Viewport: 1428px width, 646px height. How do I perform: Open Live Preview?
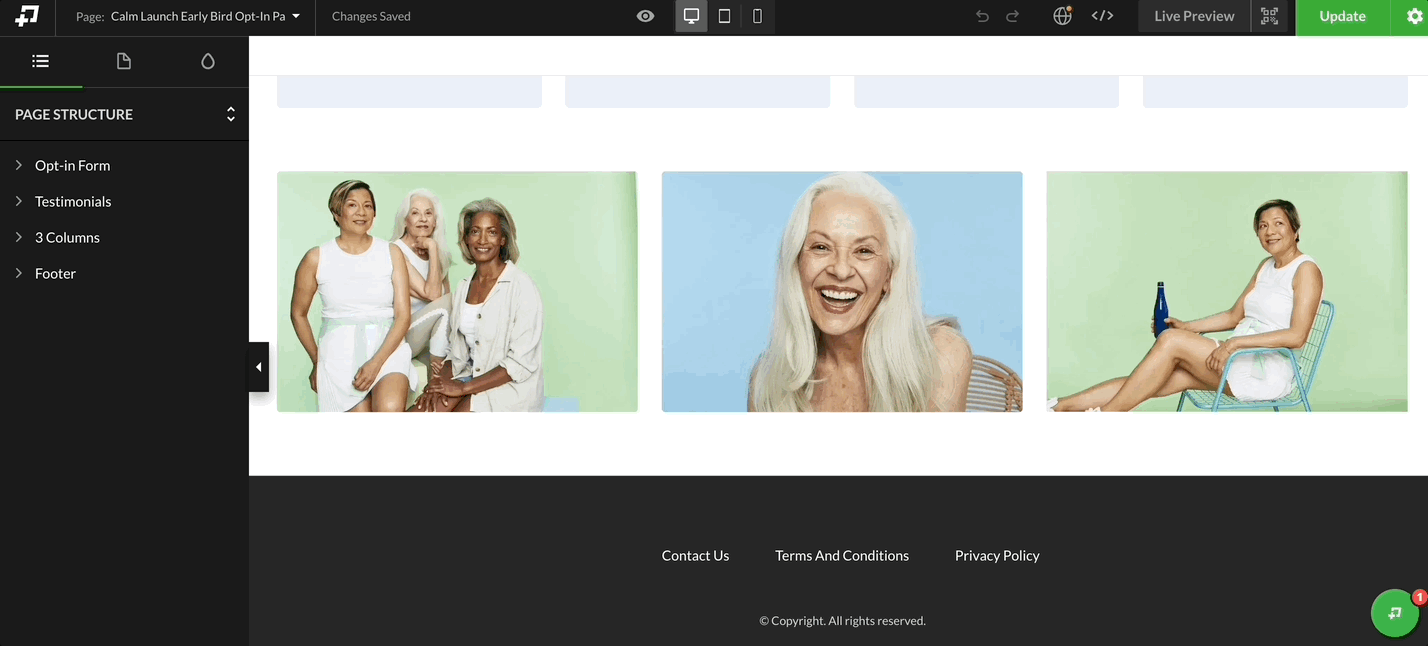(x=1194, y=16)
